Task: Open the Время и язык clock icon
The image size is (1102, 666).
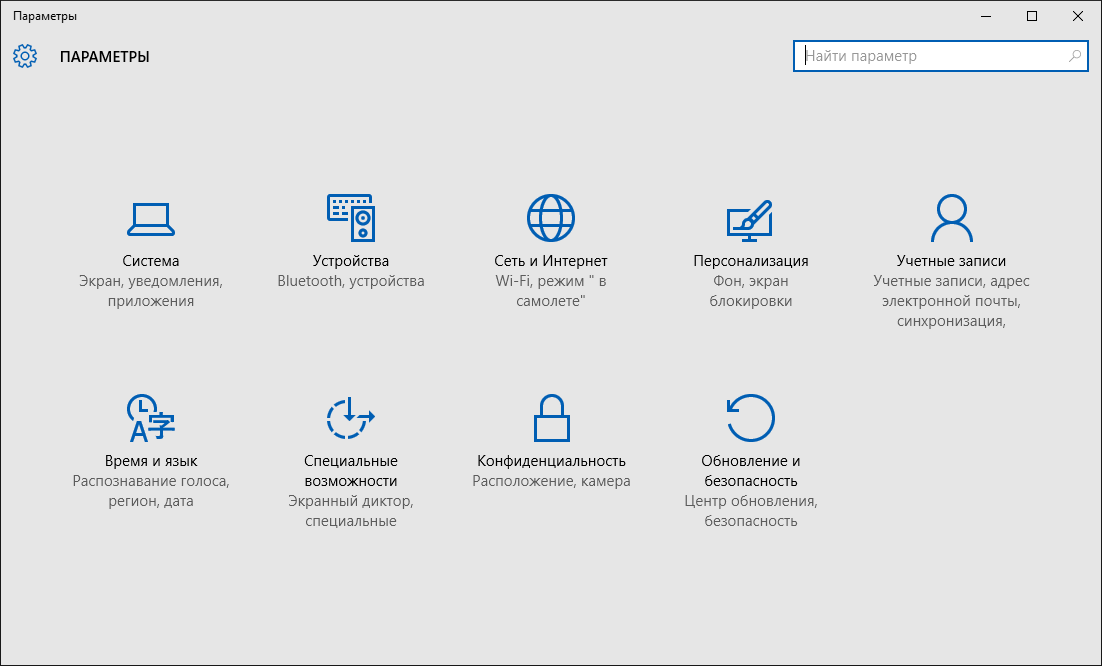Action: click(150, 418)
